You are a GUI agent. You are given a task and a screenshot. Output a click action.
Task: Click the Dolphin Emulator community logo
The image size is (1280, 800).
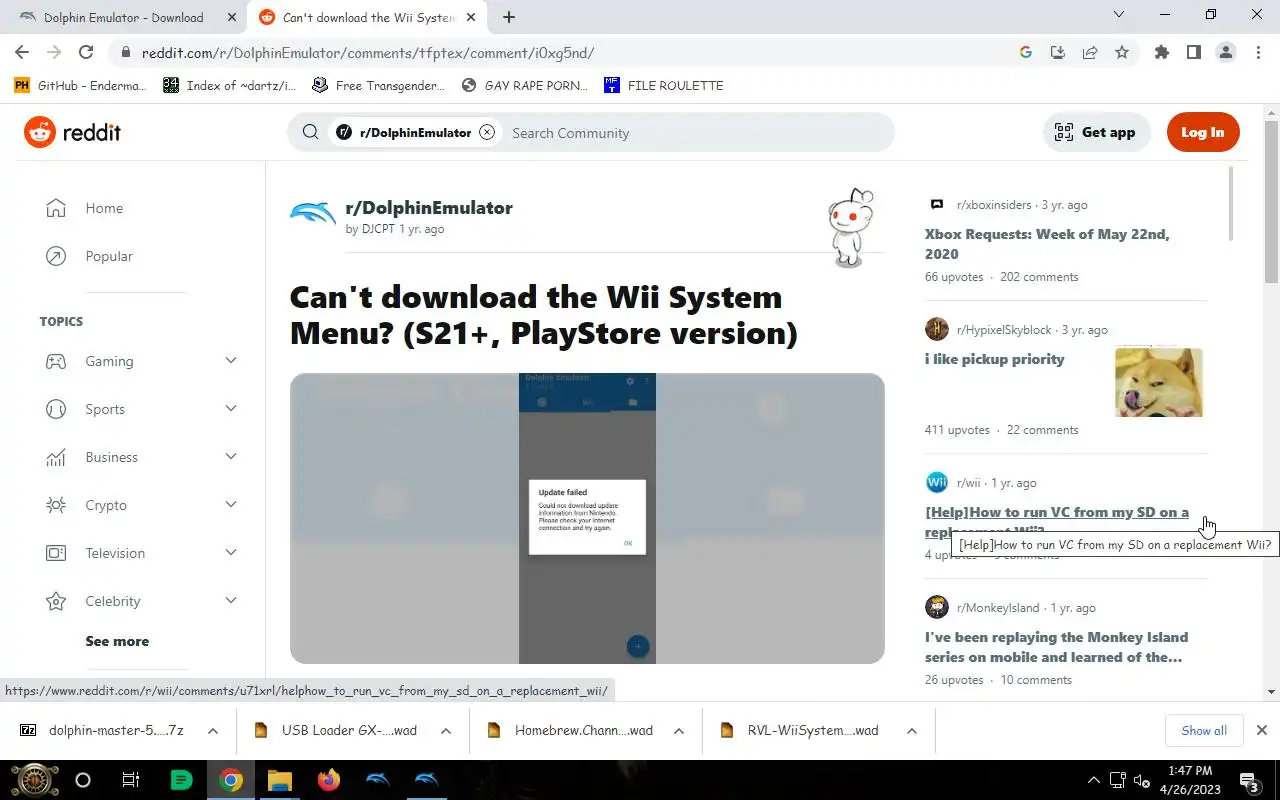click(312, 214)
